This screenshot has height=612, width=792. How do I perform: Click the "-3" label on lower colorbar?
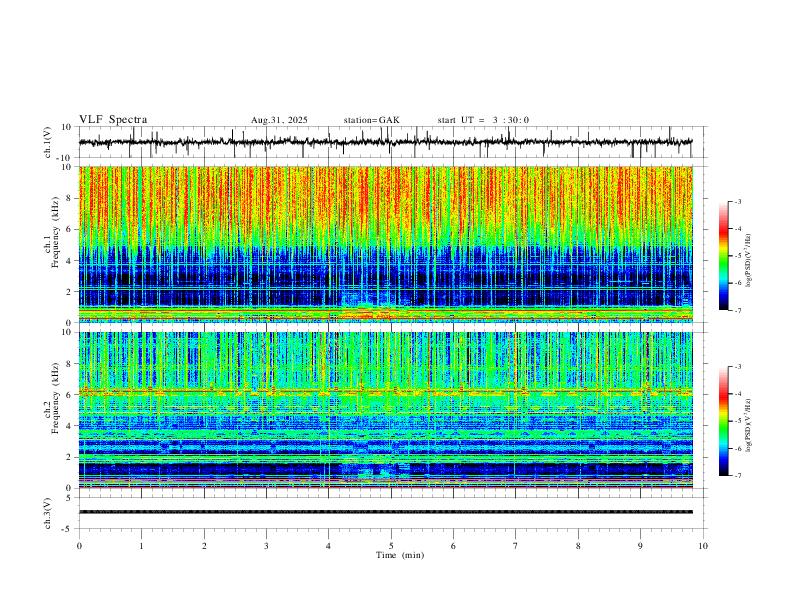(738, 367)
